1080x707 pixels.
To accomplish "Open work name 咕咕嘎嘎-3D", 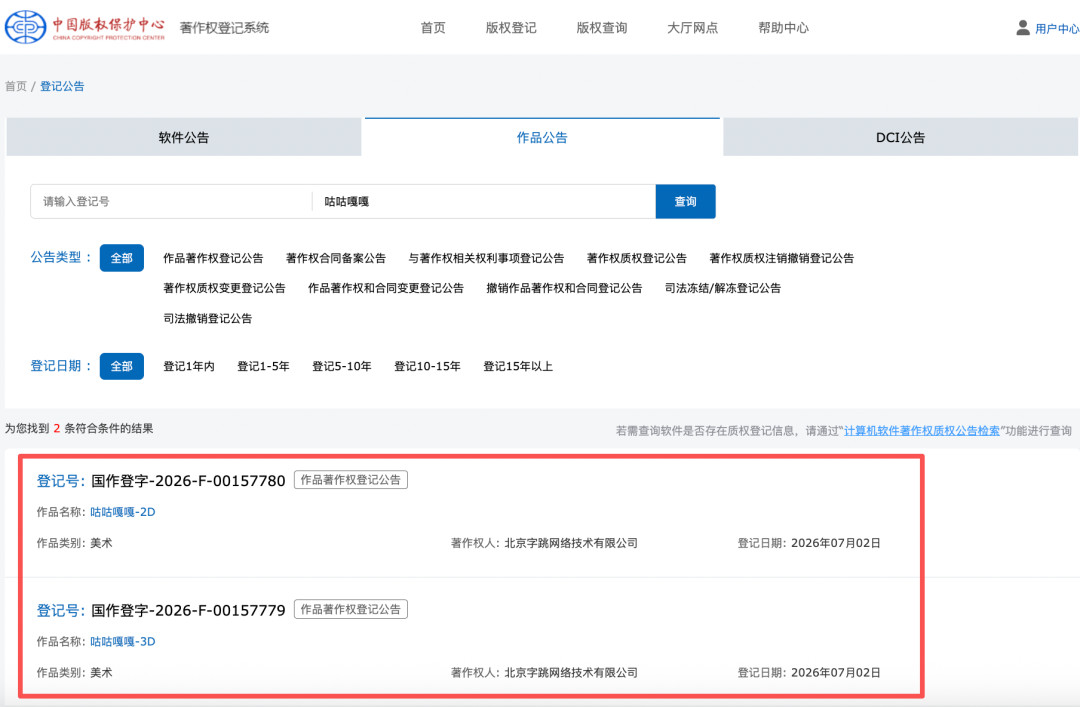I will 123,642.
